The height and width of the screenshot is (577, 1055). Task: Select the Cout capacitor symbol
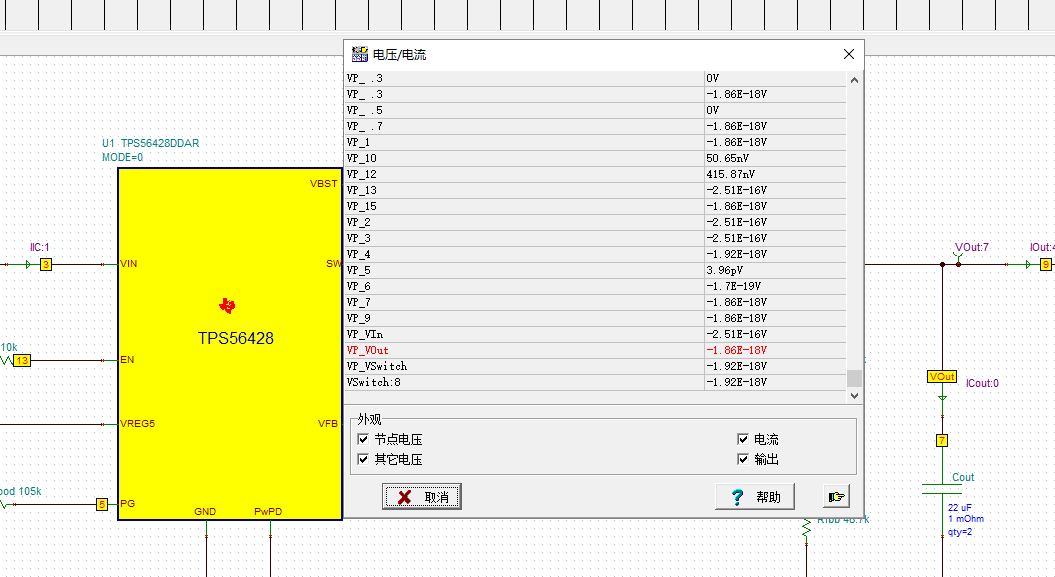tap(942, 489)
